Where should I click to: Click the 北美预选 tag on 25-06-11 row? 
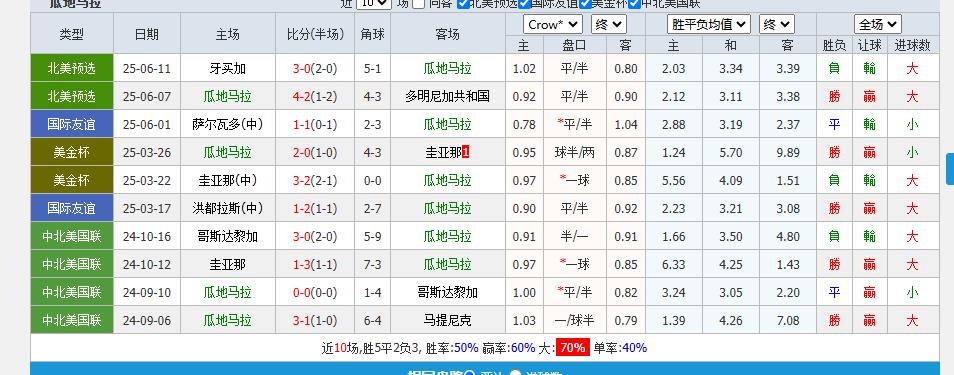click(72, 68)
